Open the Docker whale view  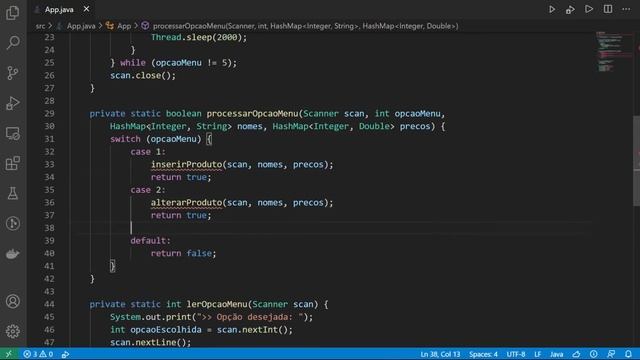[13, 254]
